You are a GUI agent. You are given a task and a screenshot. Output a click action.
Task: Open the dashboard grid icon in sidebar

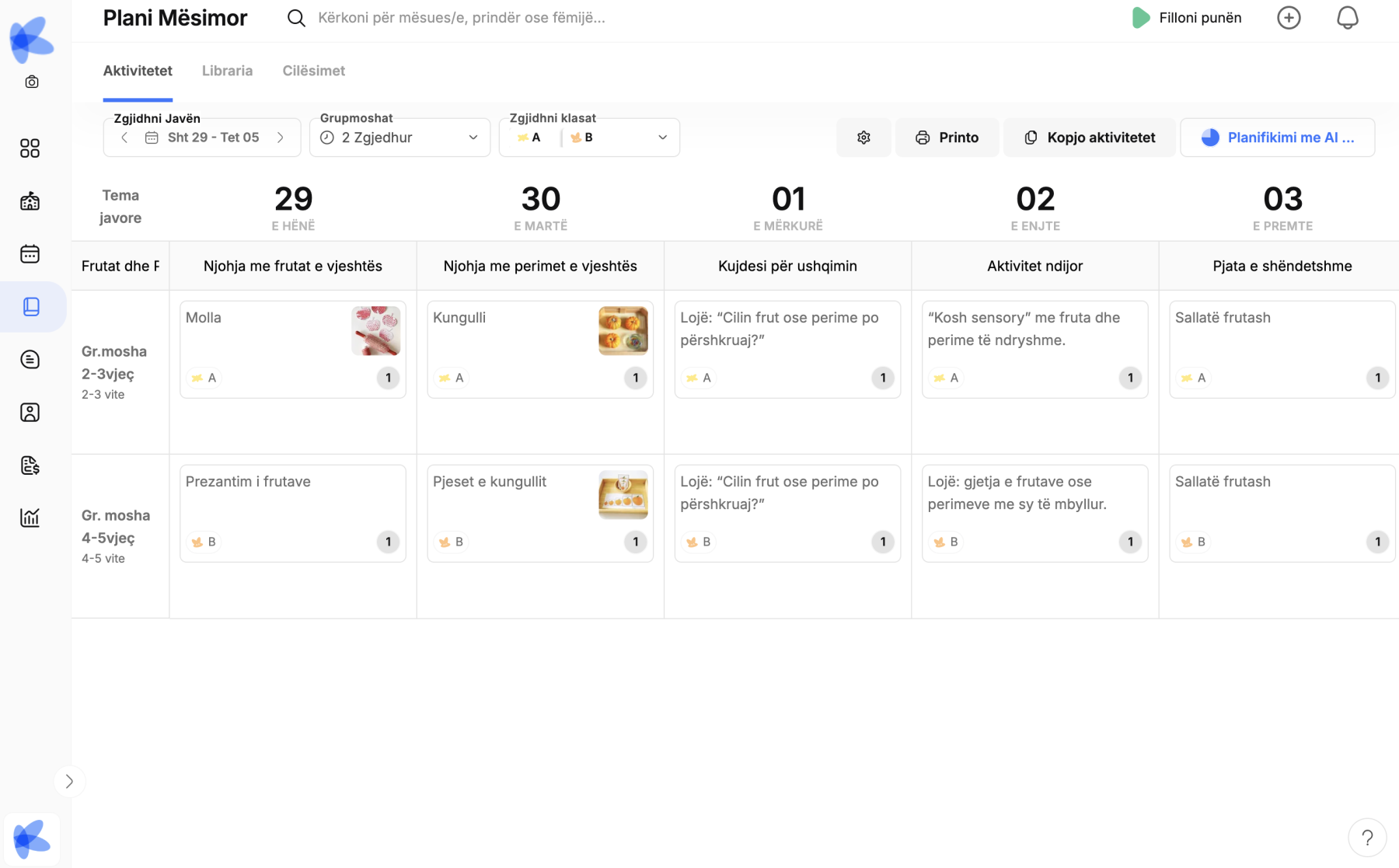30,148
